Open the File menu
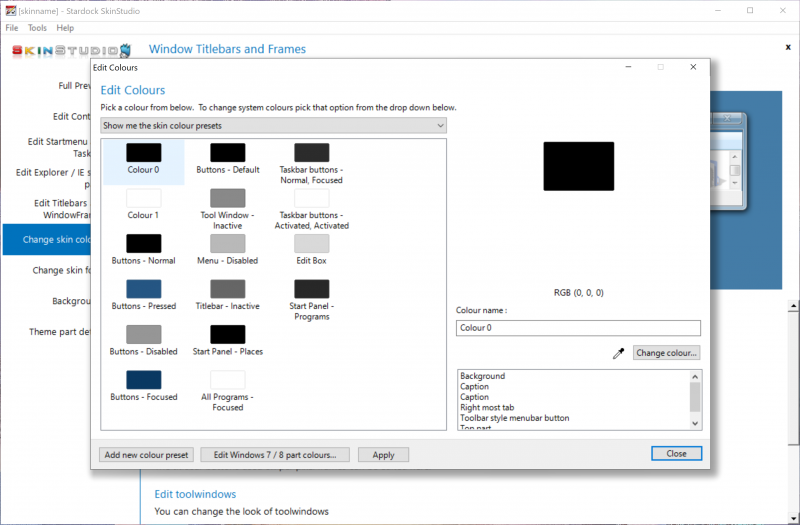The height and width of the screenshot is (525, 800). pyautogui.click(x=12, y=28)
